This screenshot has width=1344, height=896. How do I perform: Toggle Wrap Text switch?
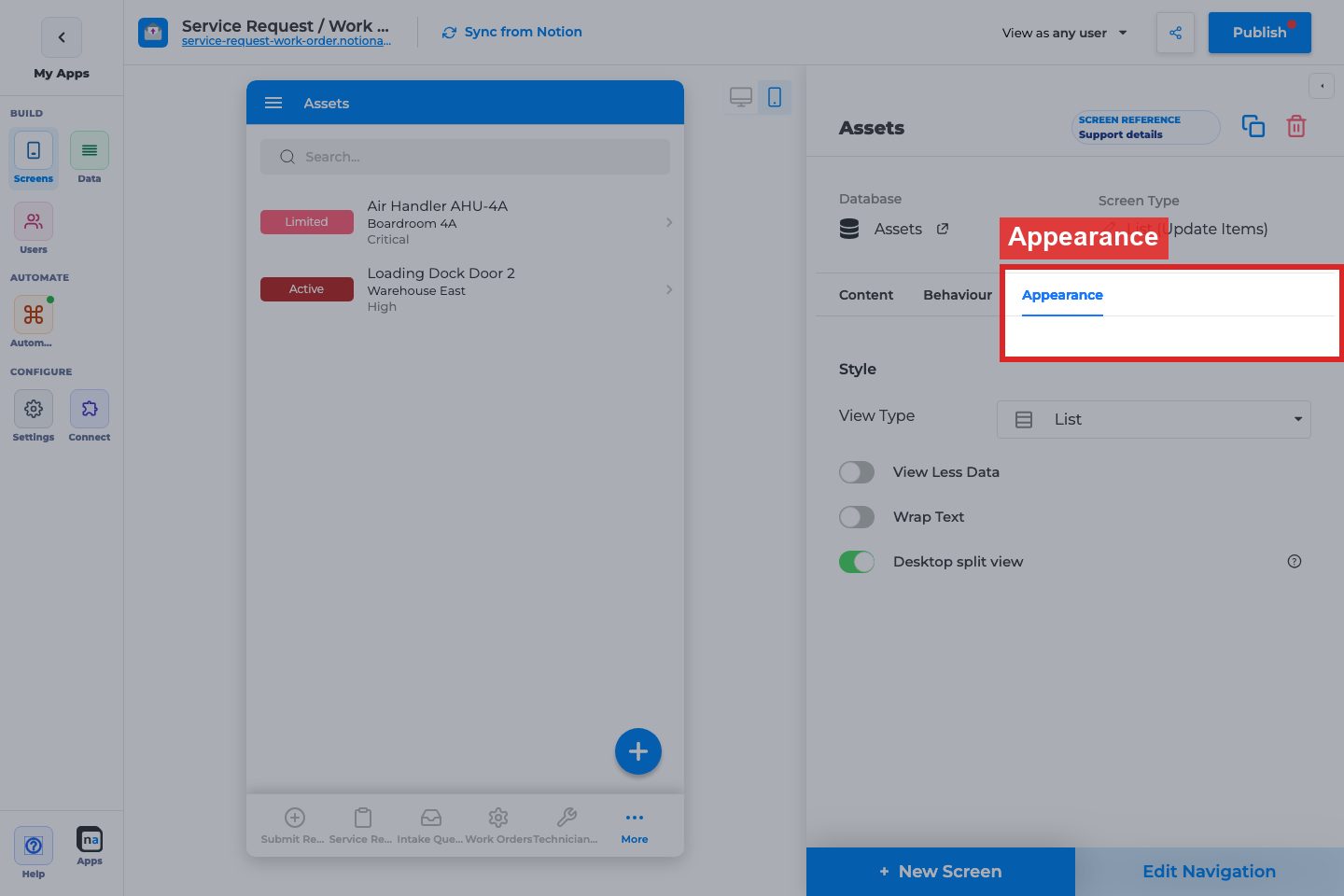857,517
